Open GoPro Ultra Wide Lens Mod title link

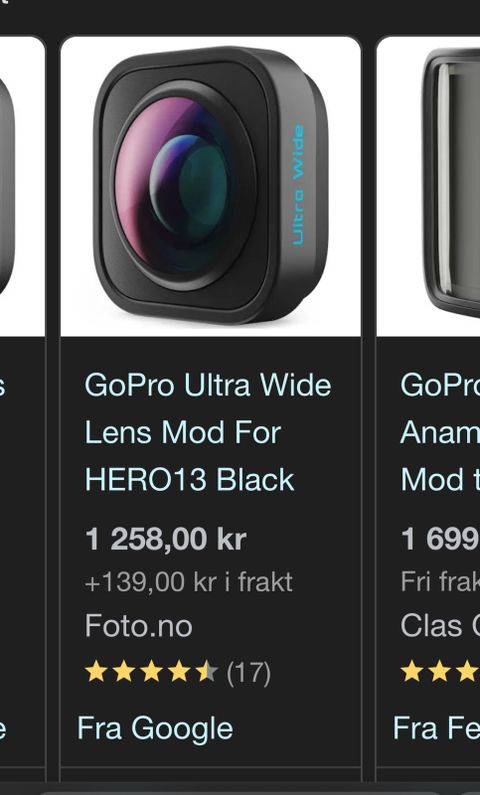click(x=208, y=432)
